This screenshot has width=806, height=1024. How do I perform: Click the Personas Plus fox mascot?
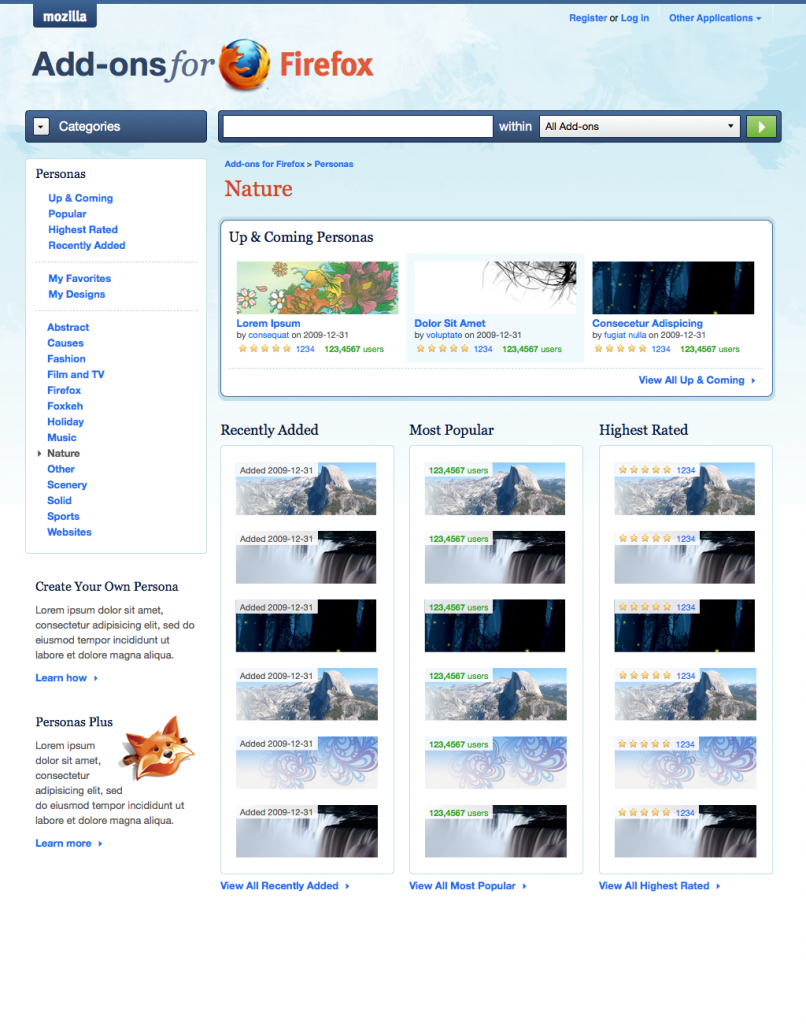click(x=158, y=750)
